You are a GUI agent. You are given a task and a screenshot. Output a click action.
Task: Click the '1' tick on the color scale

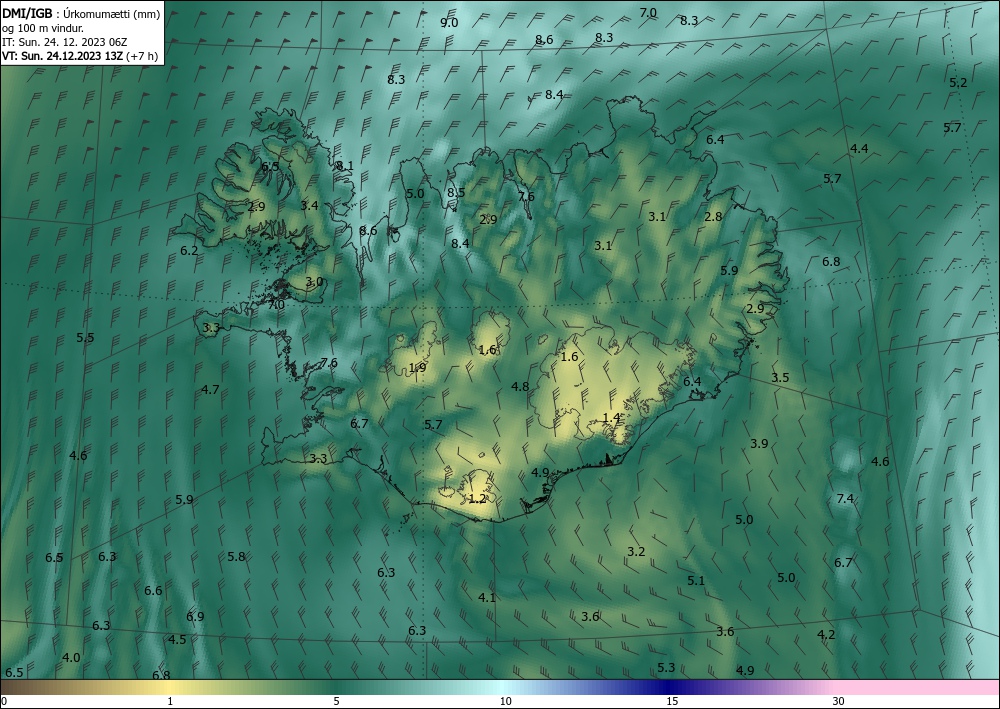click(x=170, y=702)
